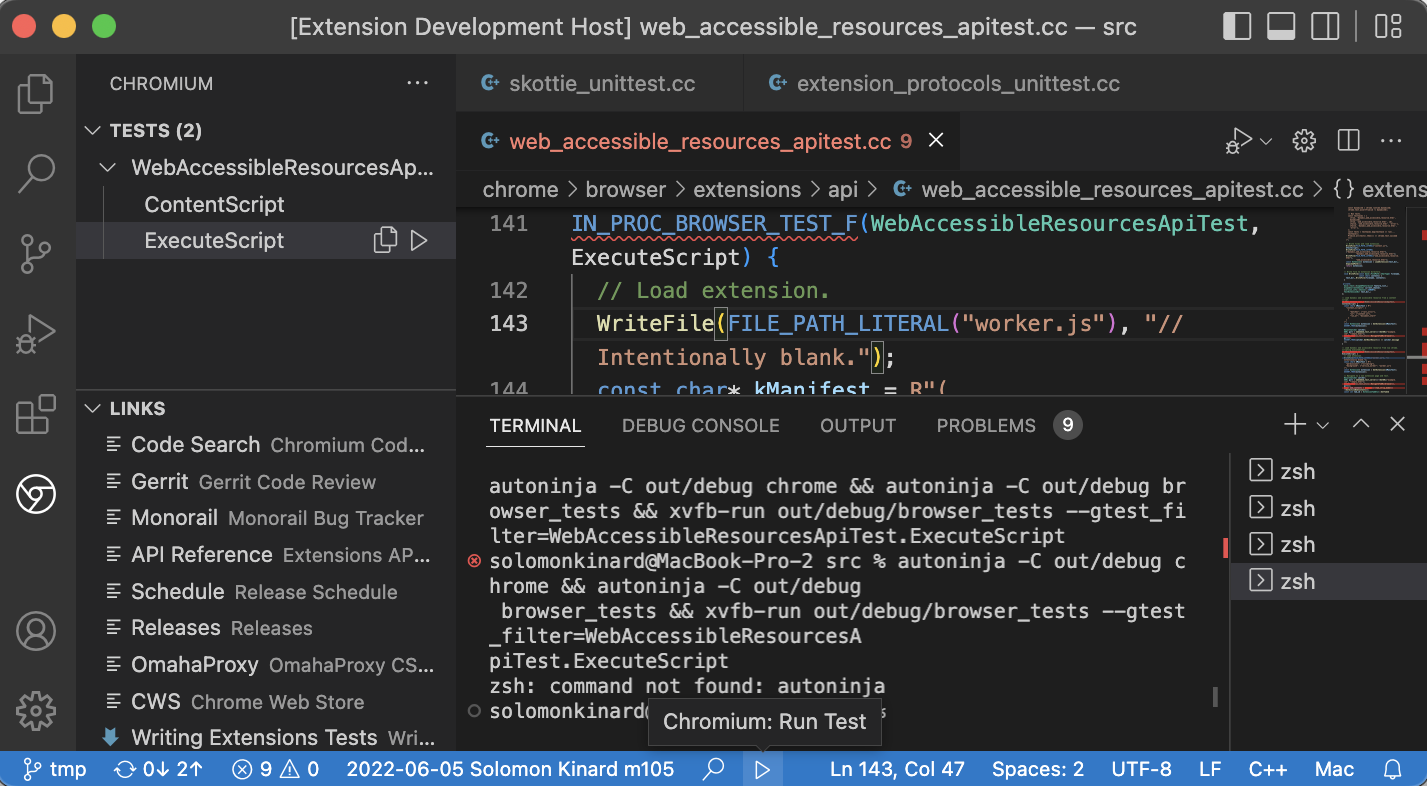Click the extensions breadcrumb segment
The height and width of the screenshot is (786, 1427).
pos(747,189)
